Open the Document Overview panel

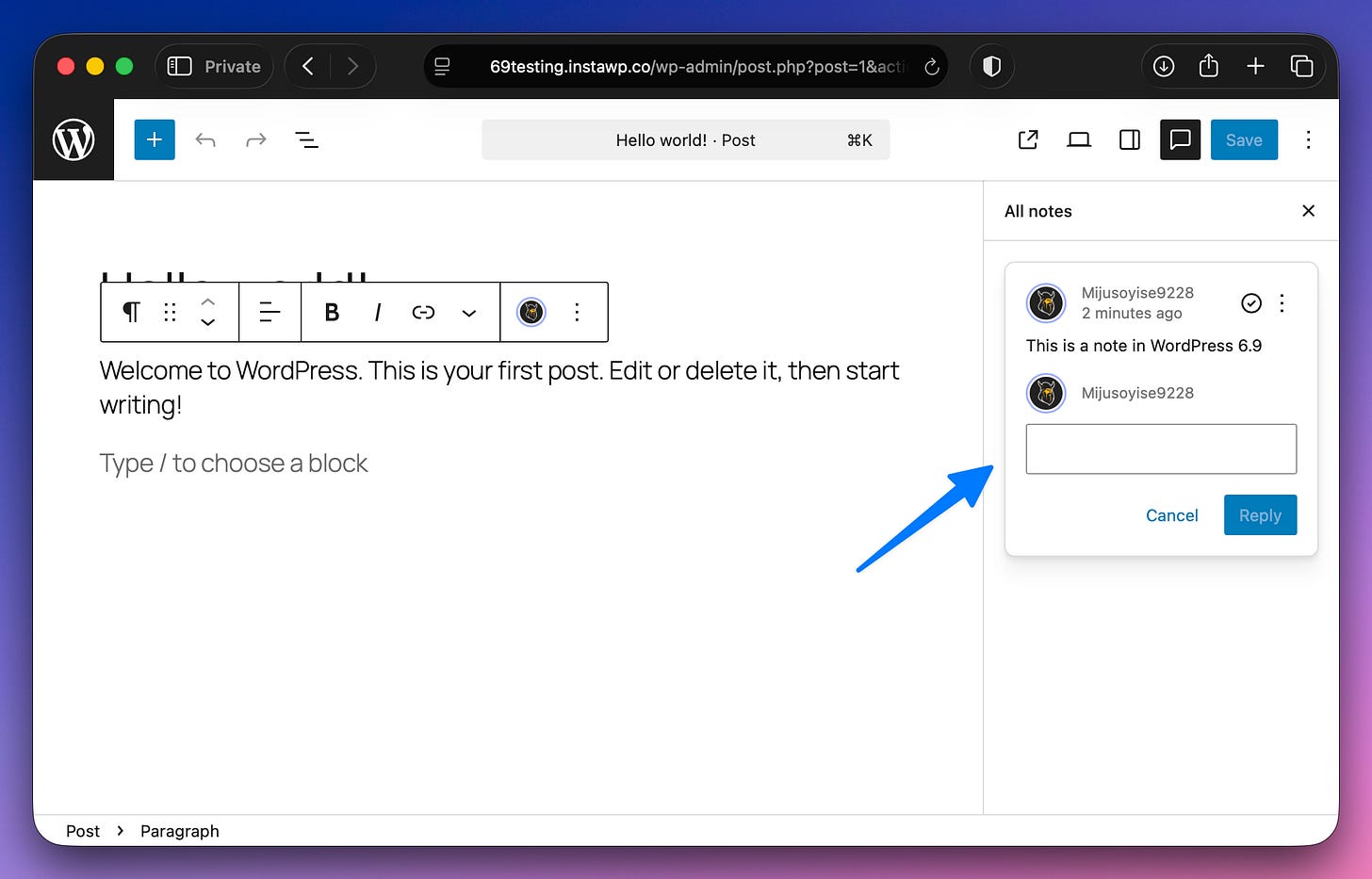coord(306,139)
